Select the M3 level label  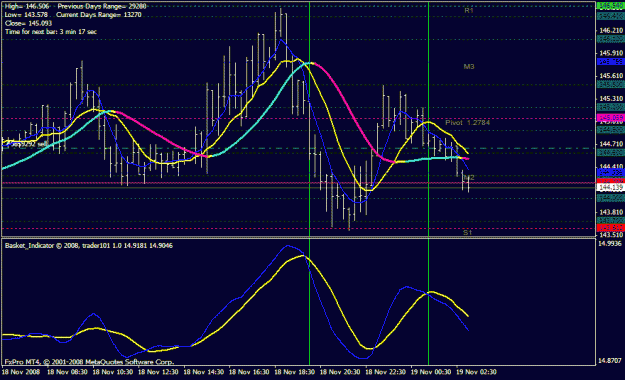click(469, 67)
